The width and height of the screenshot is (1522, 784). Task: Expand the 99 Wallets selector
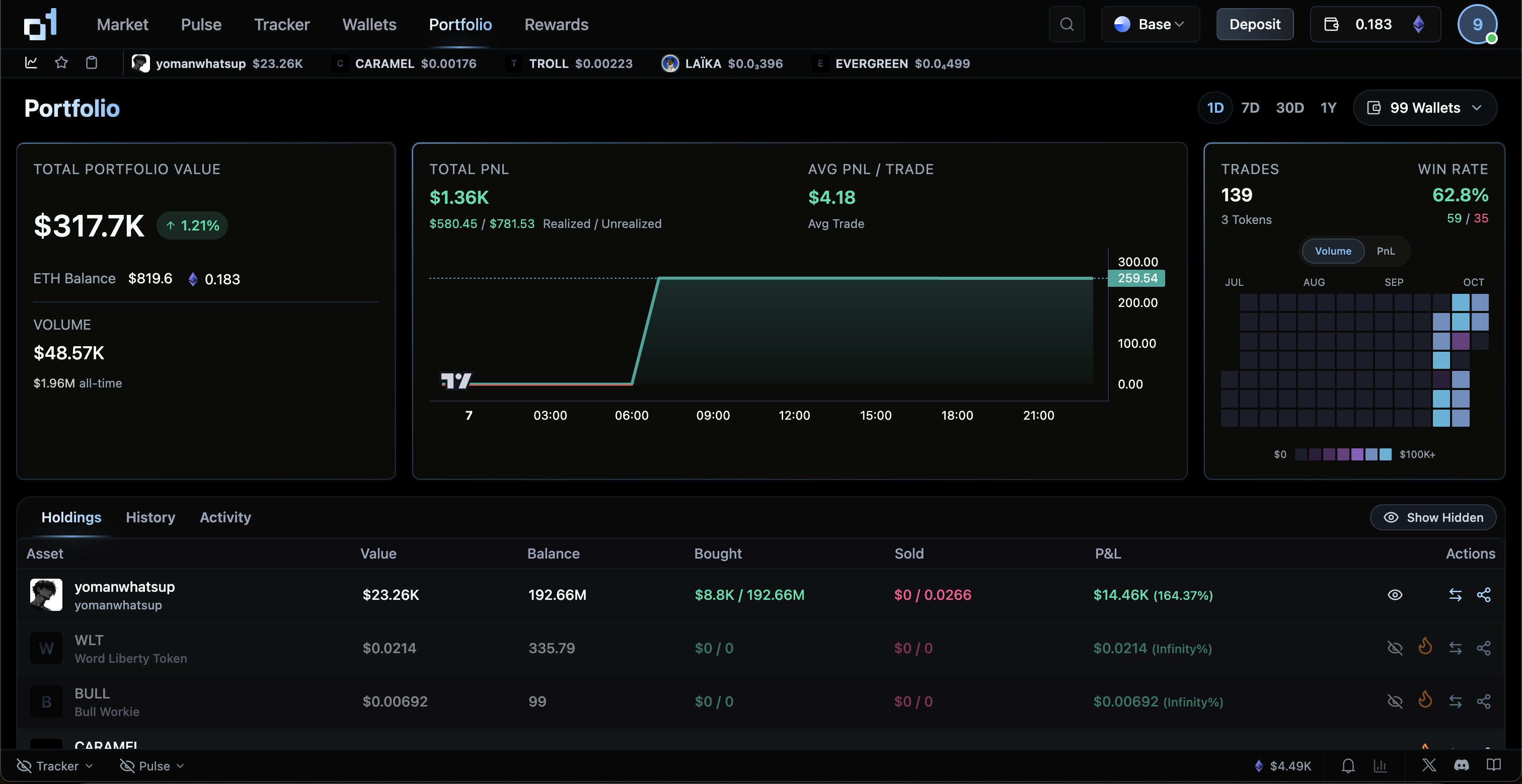pos(1424,108)
